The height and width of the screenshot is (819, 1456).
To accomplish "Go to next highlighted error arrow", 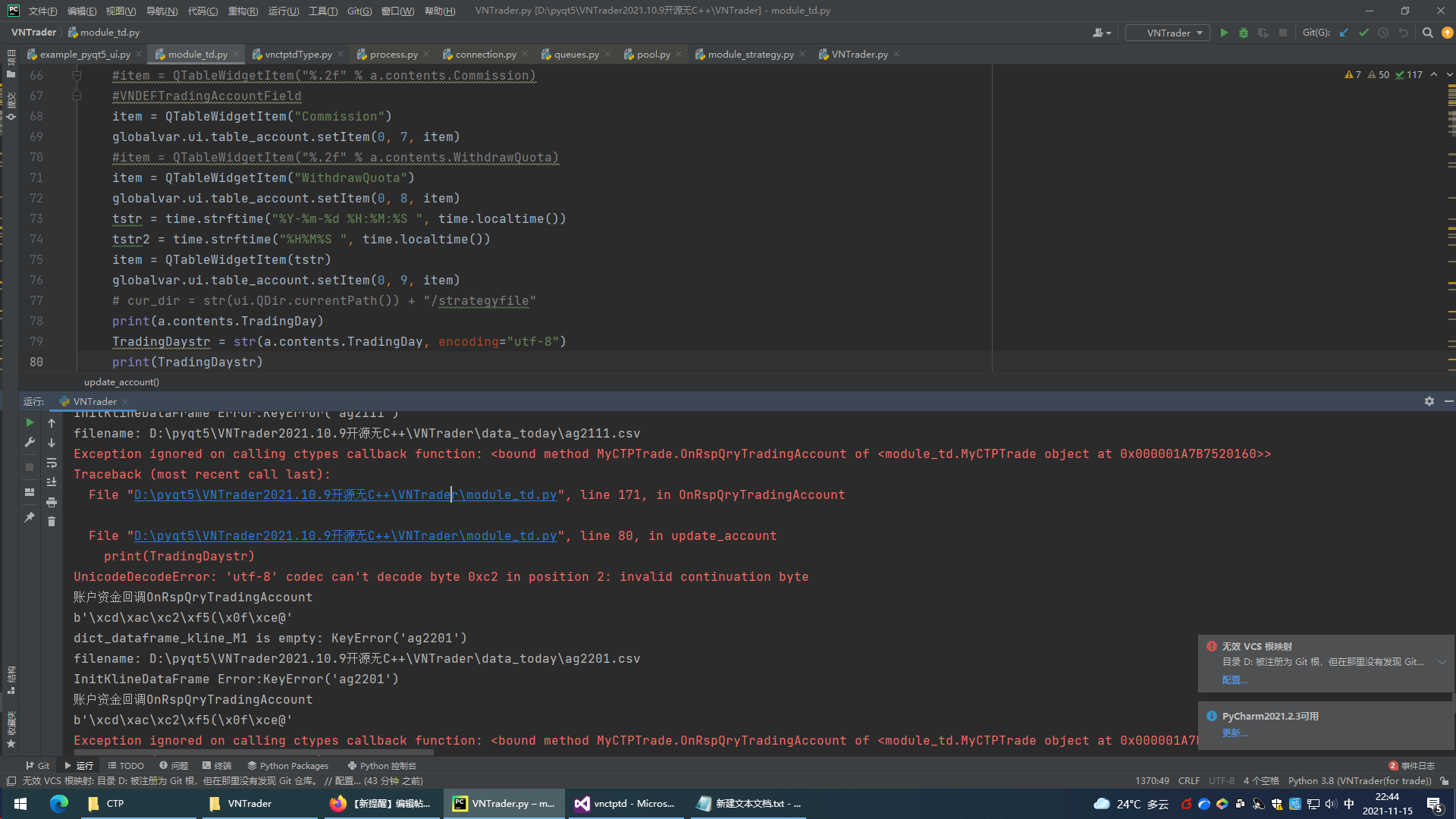I will [1449, 74].
